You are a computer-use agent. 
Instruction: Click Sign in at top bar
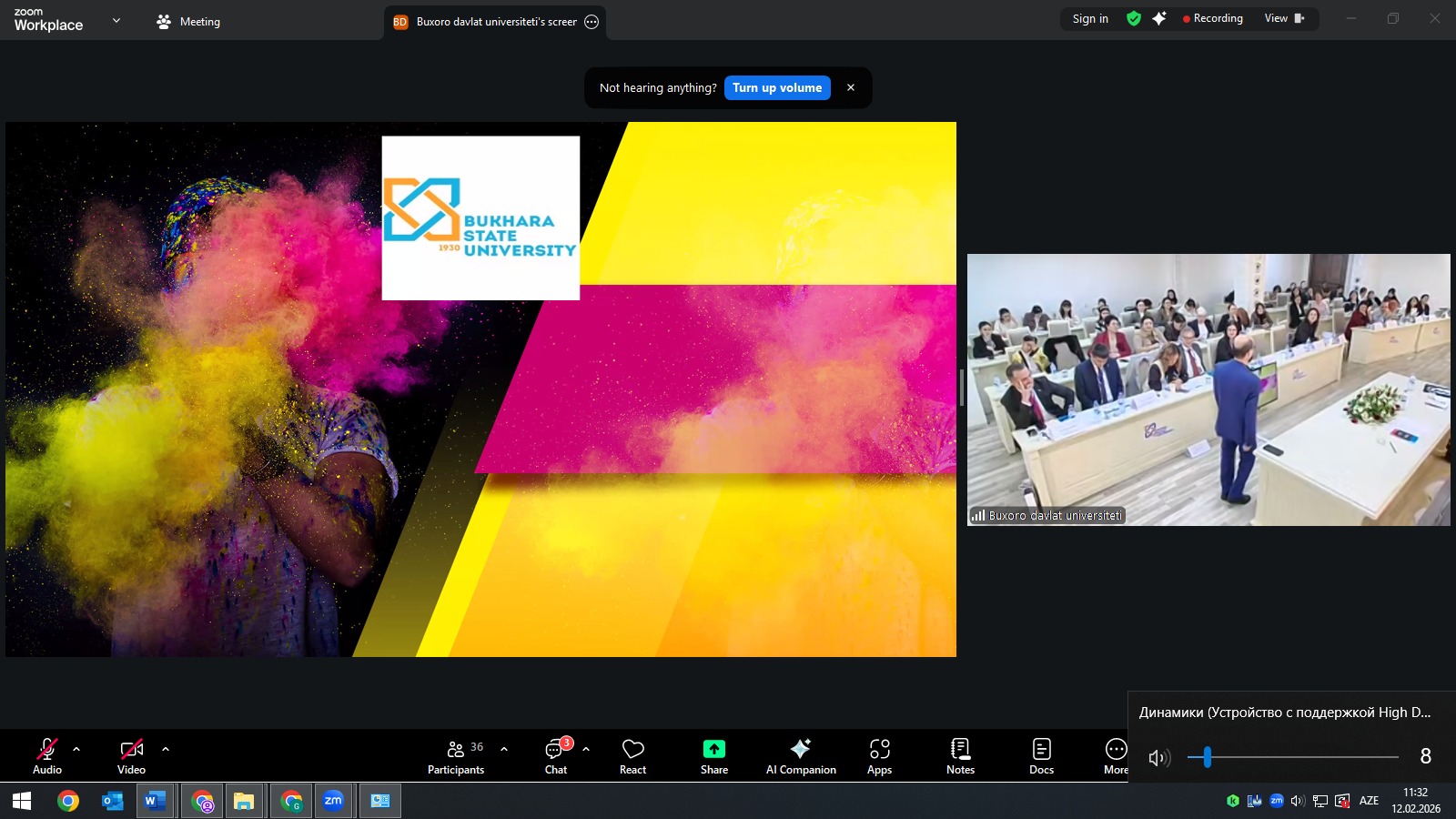(x=1090, y=18)
